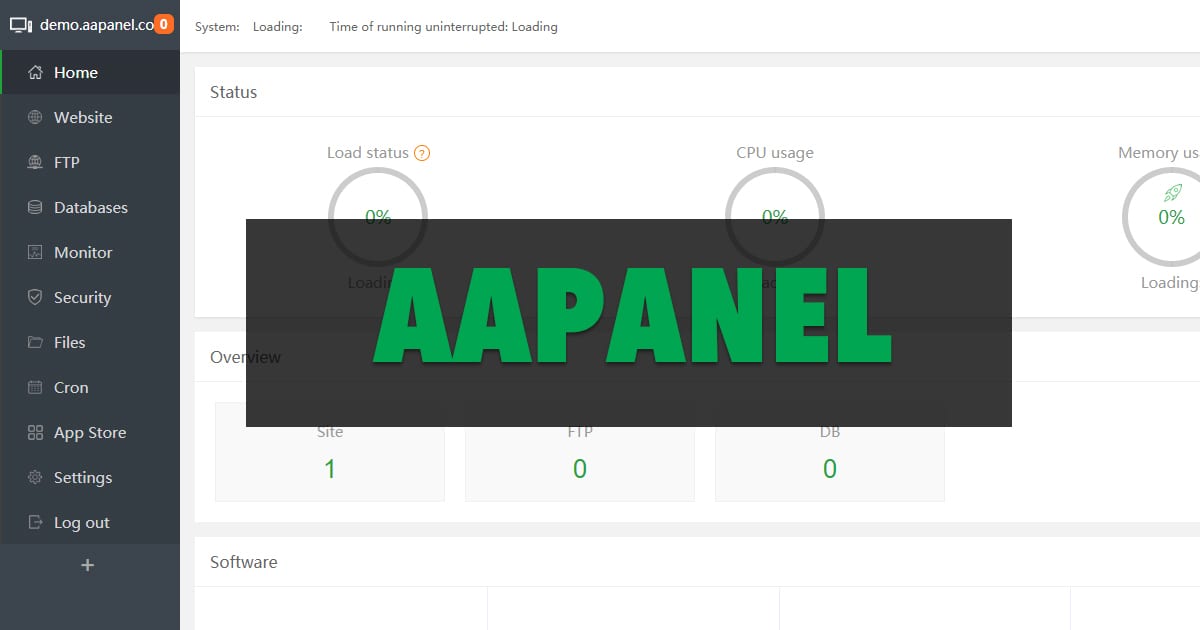
Task: Click the Status section heading
Action: (x=234, y=92)
